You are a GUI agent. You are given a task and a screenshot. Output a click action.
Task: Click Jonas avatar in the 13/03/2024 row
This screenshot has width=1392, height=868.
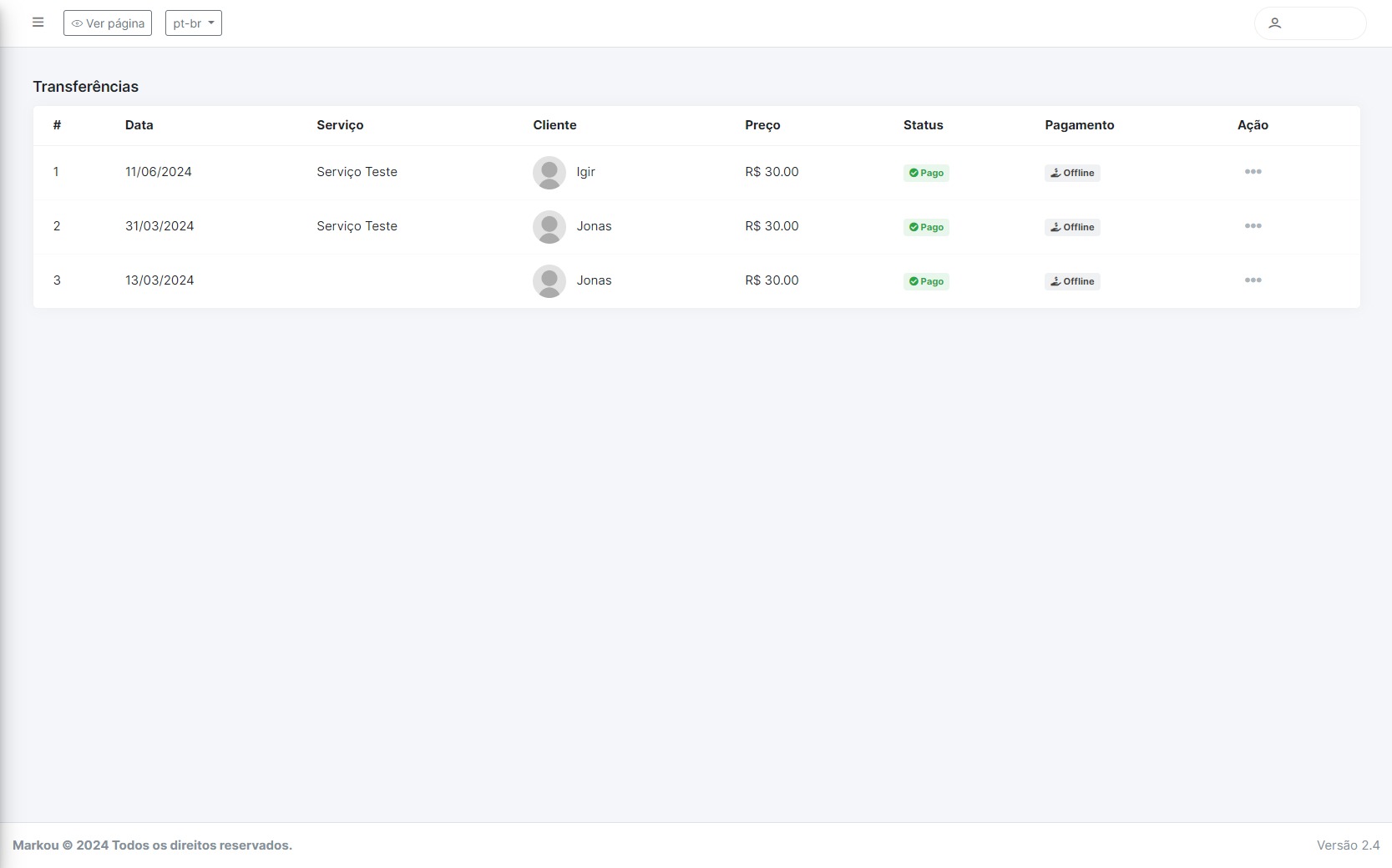pos(549,281)
